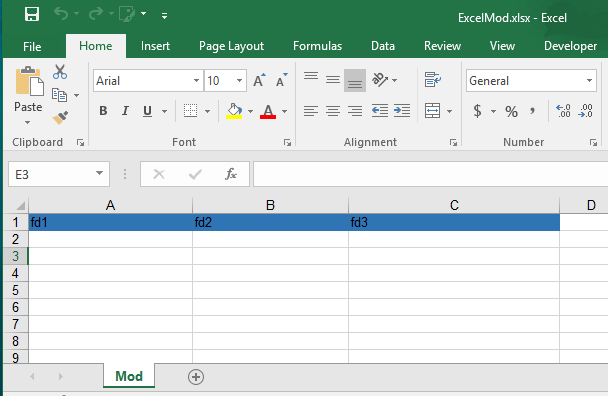Click into the formula bar

click(x=430, y=174)
